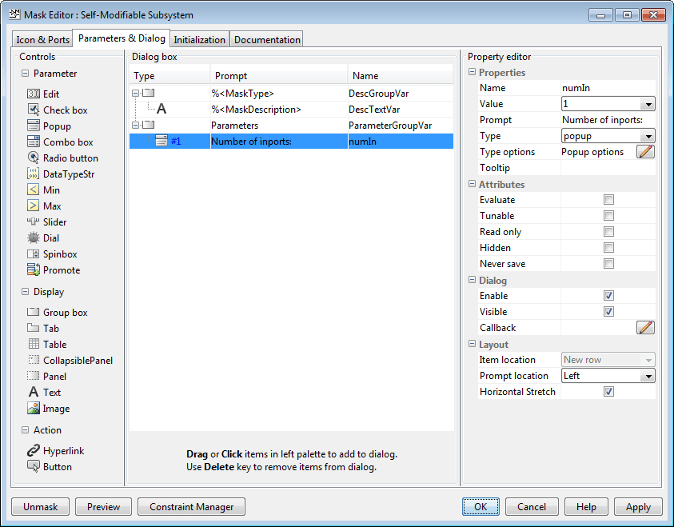Viewport: 674px width, 527px height.
Task: Click the Apply button
Action: point(638,506)
